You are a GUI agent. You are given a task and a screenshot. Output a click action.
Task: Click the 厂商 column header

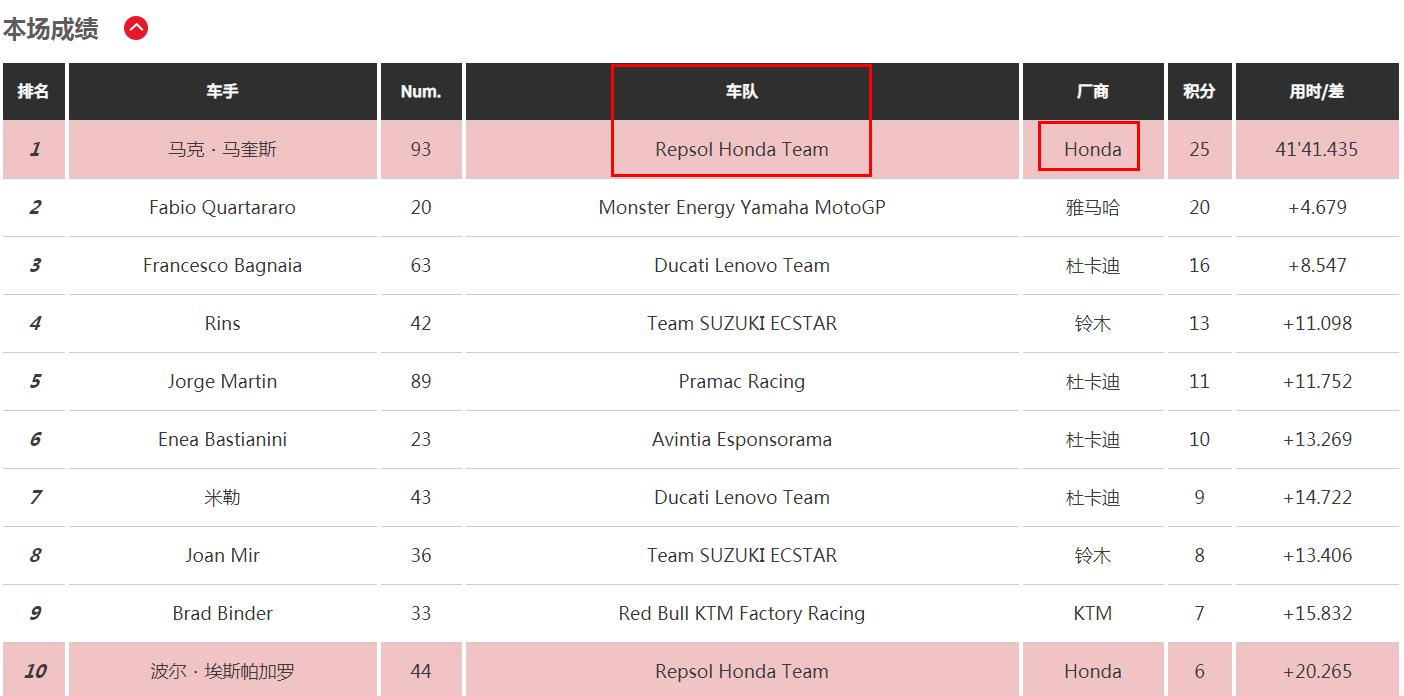pos(1093,91)
